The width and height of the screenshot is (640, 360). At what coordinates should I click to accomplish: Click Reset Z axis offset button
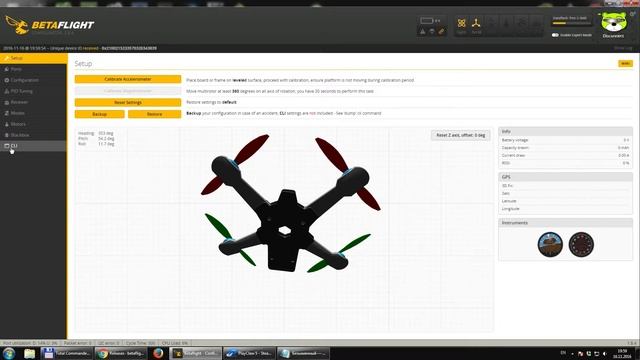[x=461, y=135]
